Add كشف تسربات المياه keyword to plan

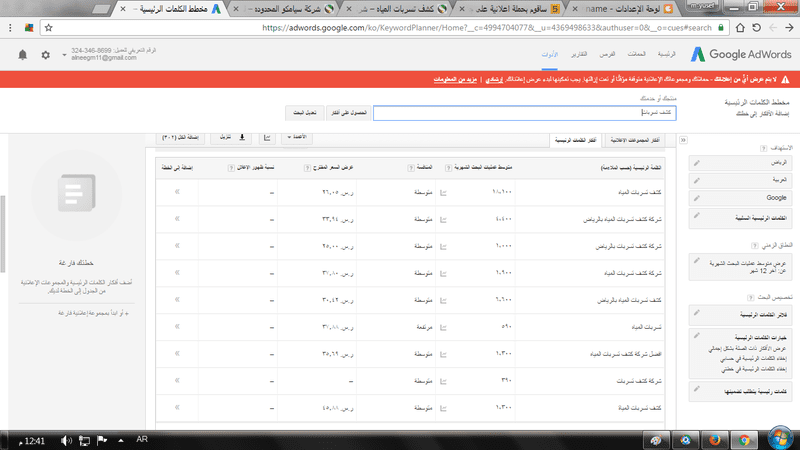pos(177,192)
